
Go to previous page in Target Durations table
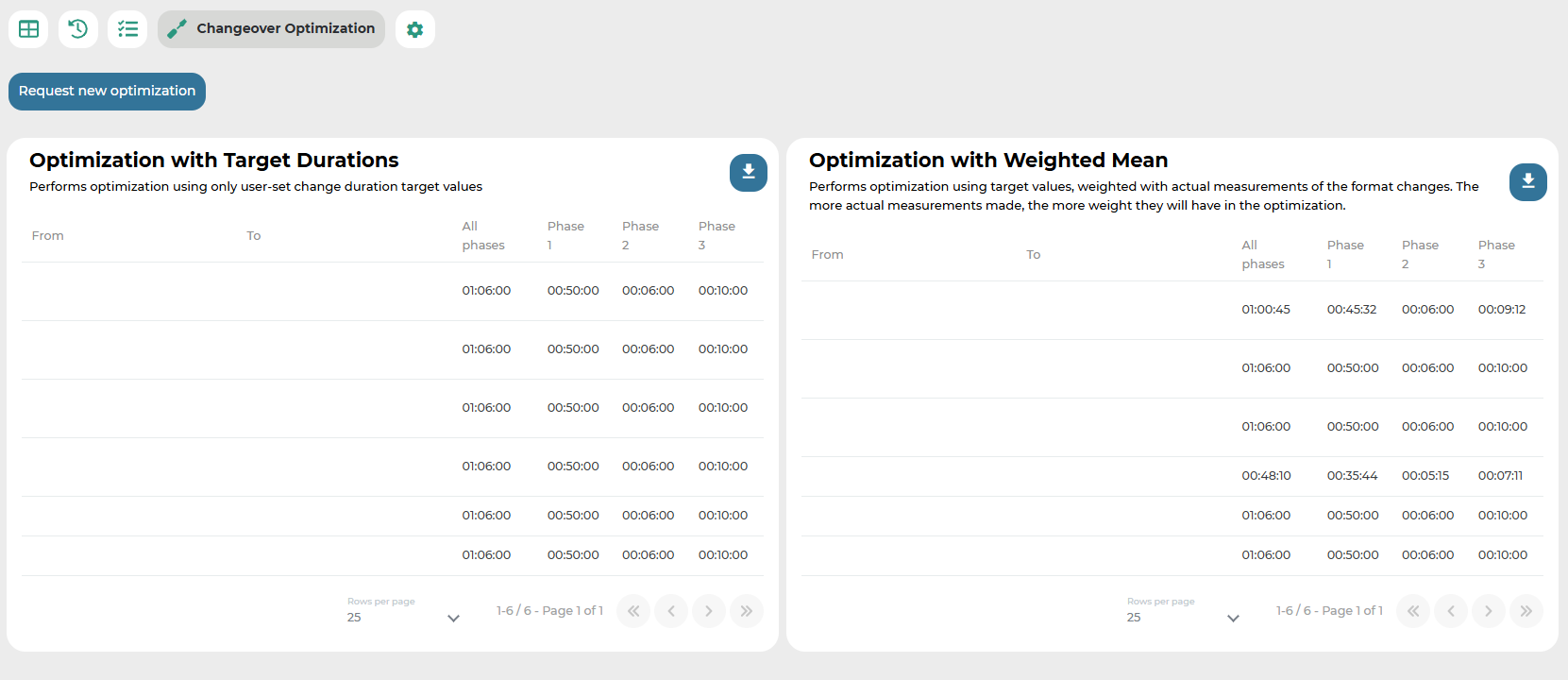point(671,611)
